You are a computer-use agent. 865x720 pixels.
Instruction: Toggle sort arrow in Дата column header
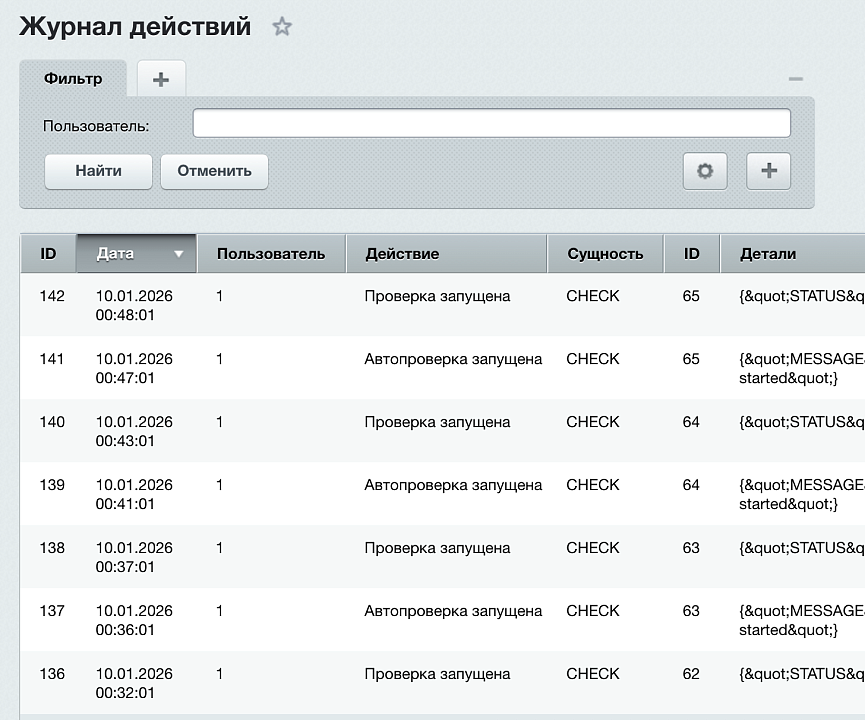click(178, 254)
